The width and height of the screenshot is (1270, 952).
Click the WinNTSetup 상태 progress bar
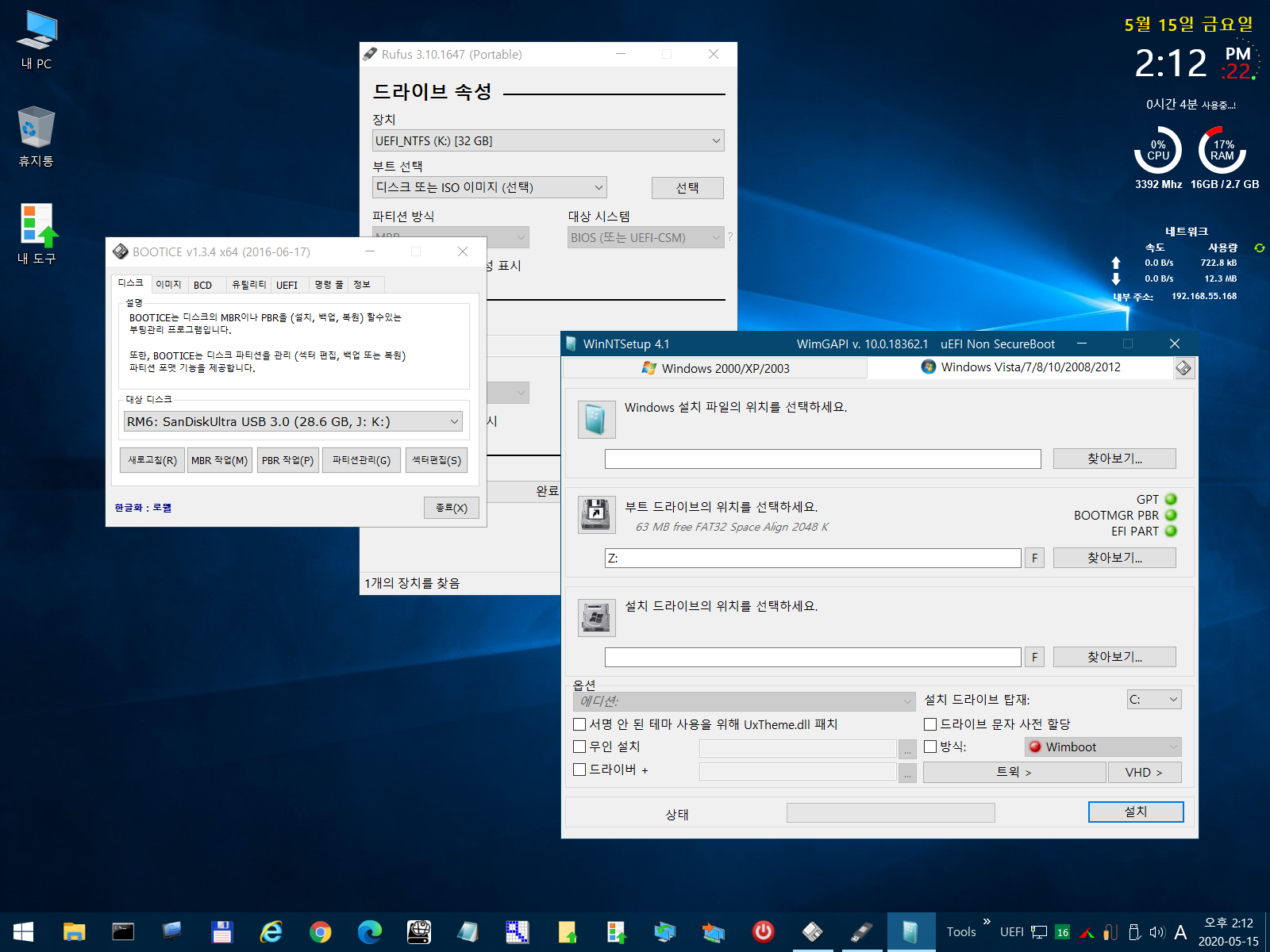[x=891, y=812]
